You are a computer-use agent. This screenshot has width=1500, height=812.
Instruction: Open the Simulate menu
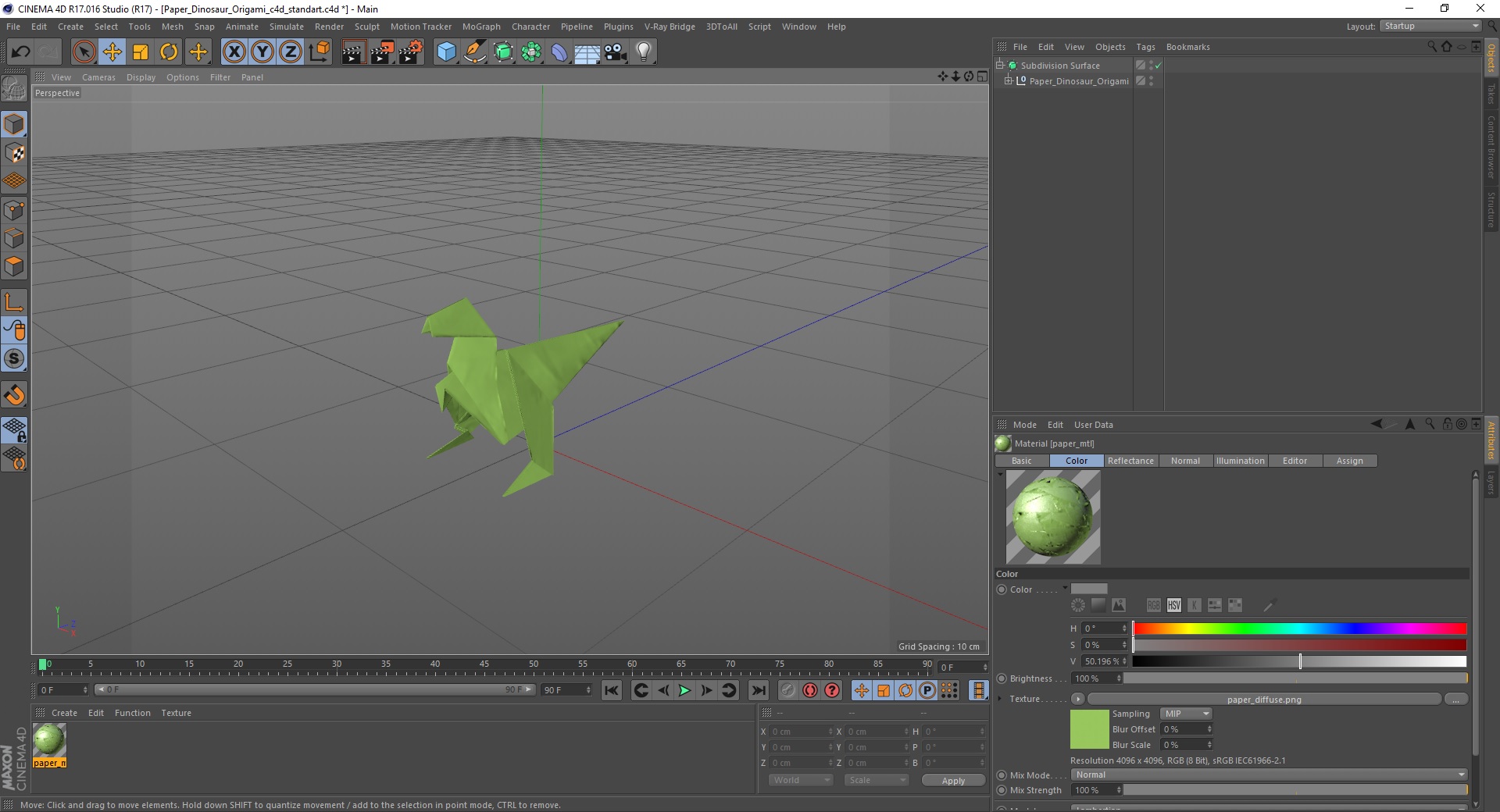click(287, 27)
